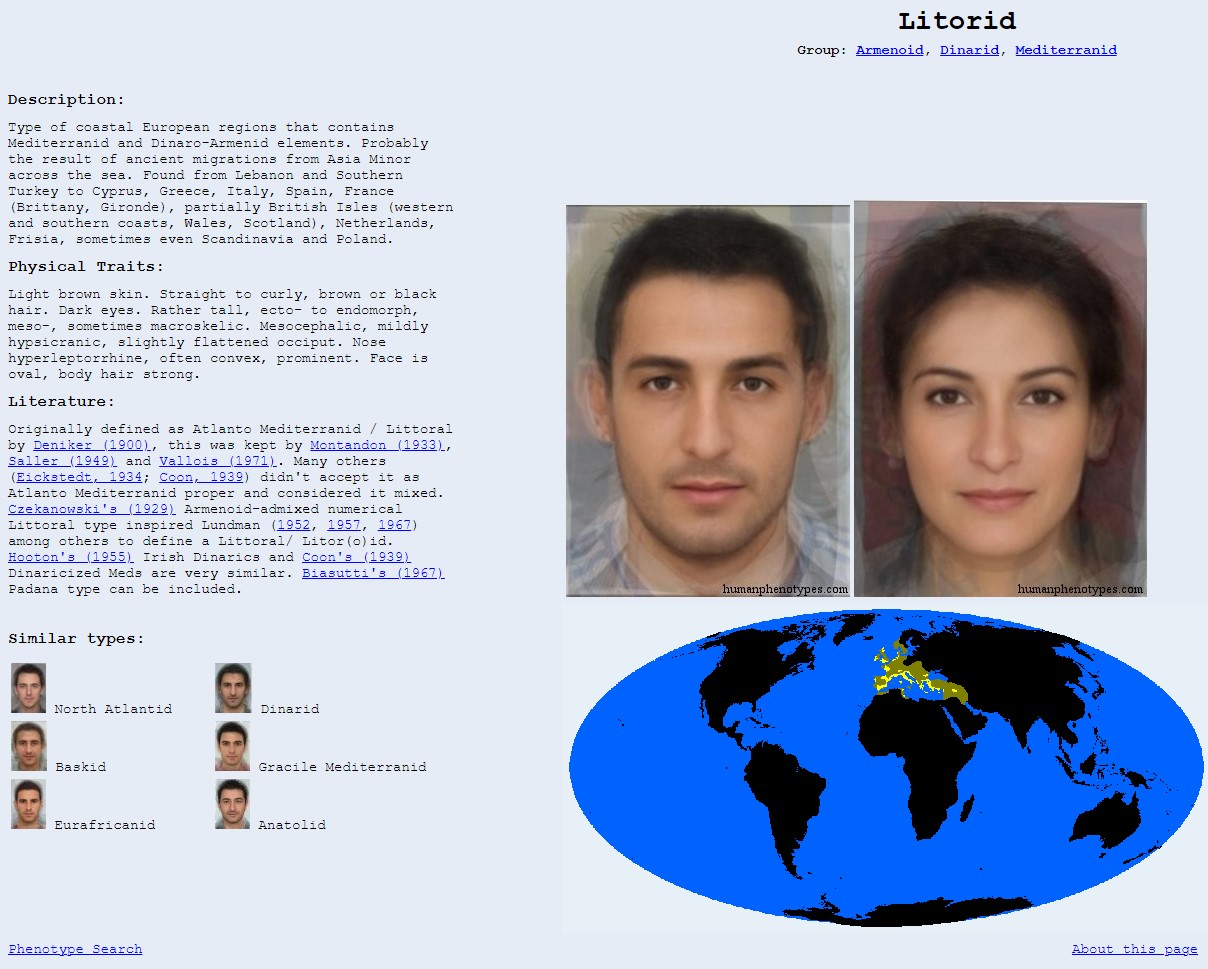Open the Vallois (1971) citation

(x=217, y=461)
